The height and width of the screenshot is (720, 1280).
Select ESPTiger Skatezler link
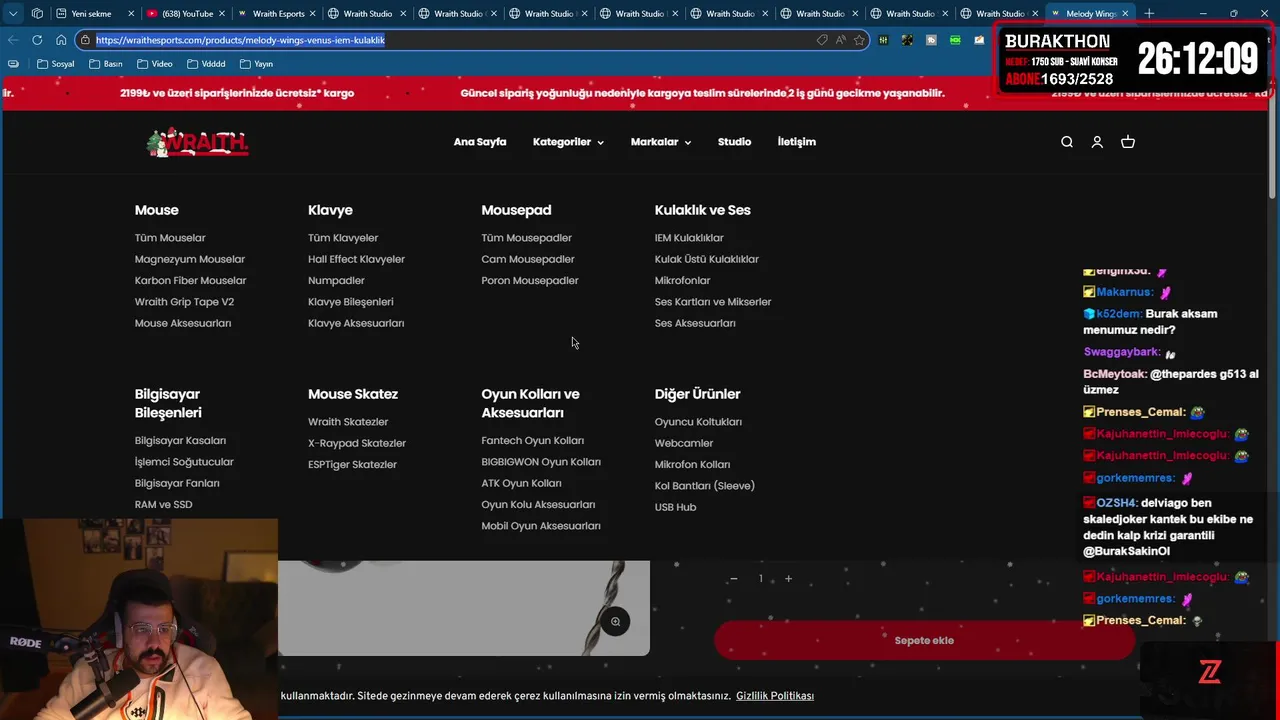(352, 465)
